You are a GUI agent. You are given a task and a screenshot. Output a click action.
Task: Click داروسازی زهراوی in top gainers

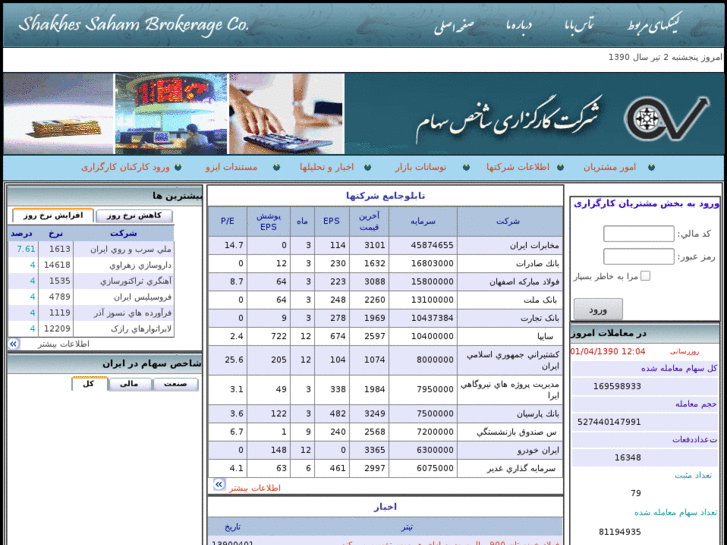[x=140, y=265]
